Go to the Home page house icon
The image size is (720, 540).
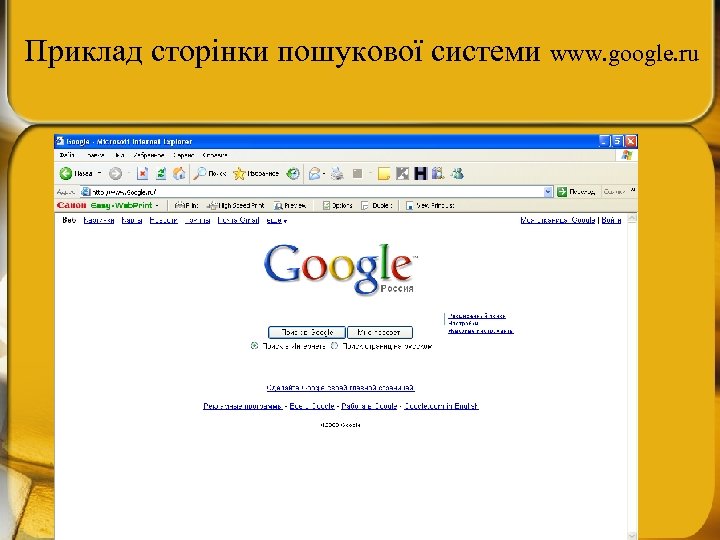click(179, 174)
